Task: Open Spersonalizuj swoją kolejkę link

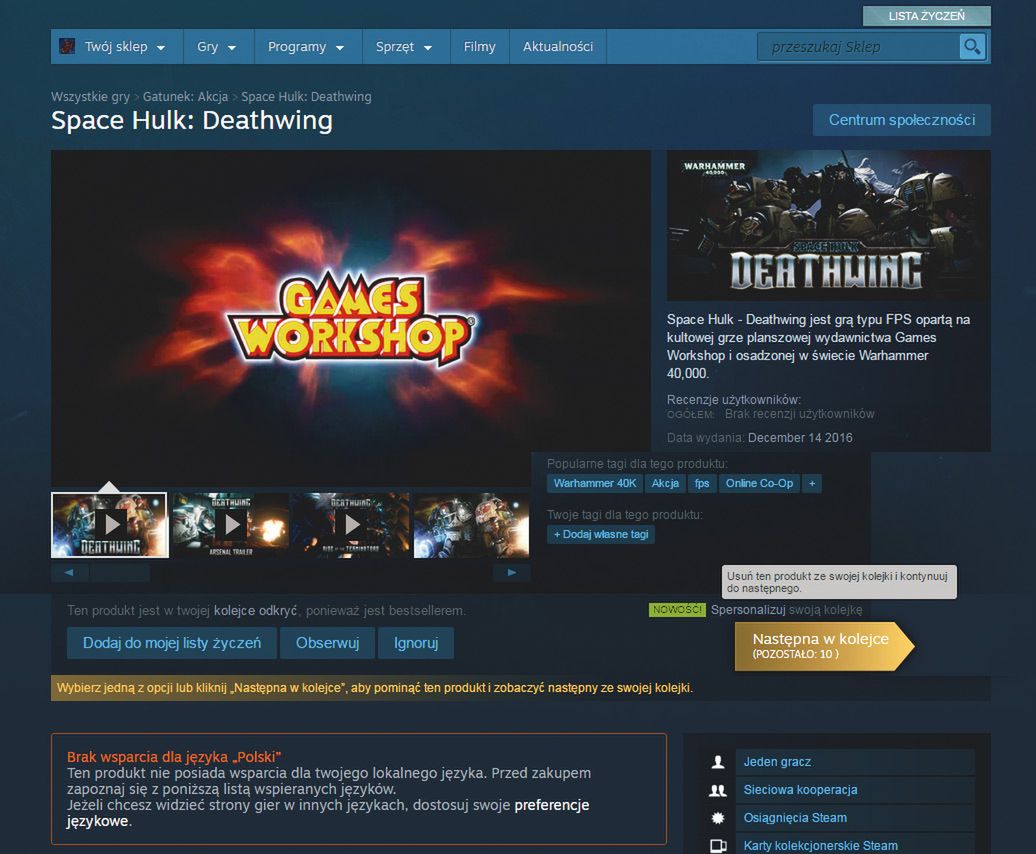Action: [x=786, y=610]
